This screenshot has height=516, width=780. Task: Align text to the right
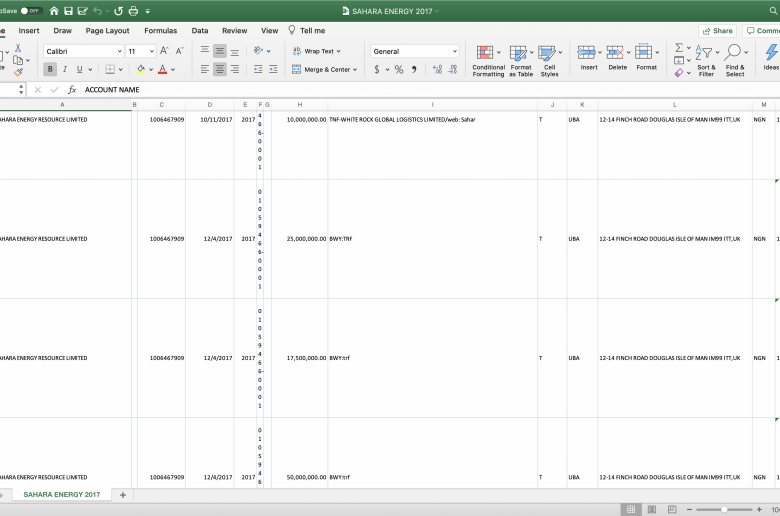235,70
